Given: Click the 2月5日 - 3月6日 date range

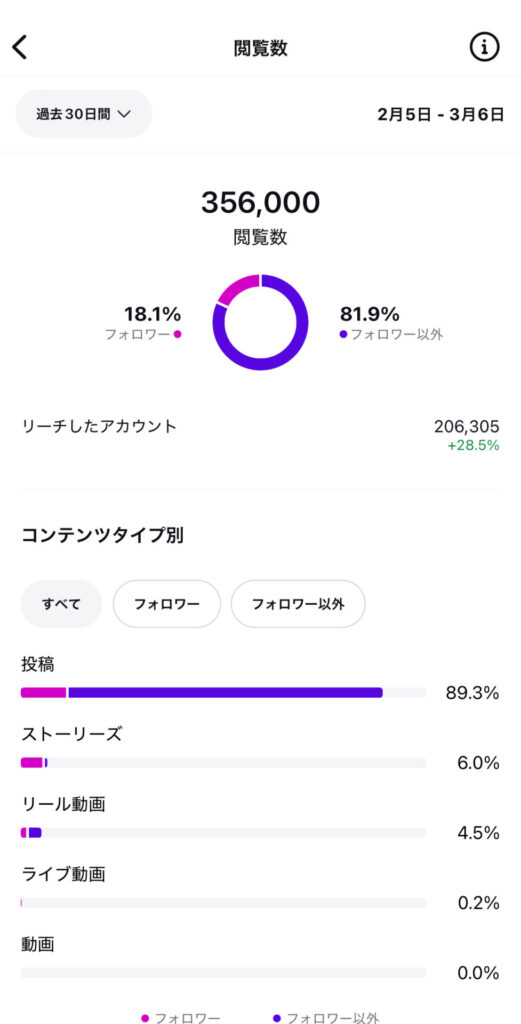Looking at the screenshot, I should point(441,114).
